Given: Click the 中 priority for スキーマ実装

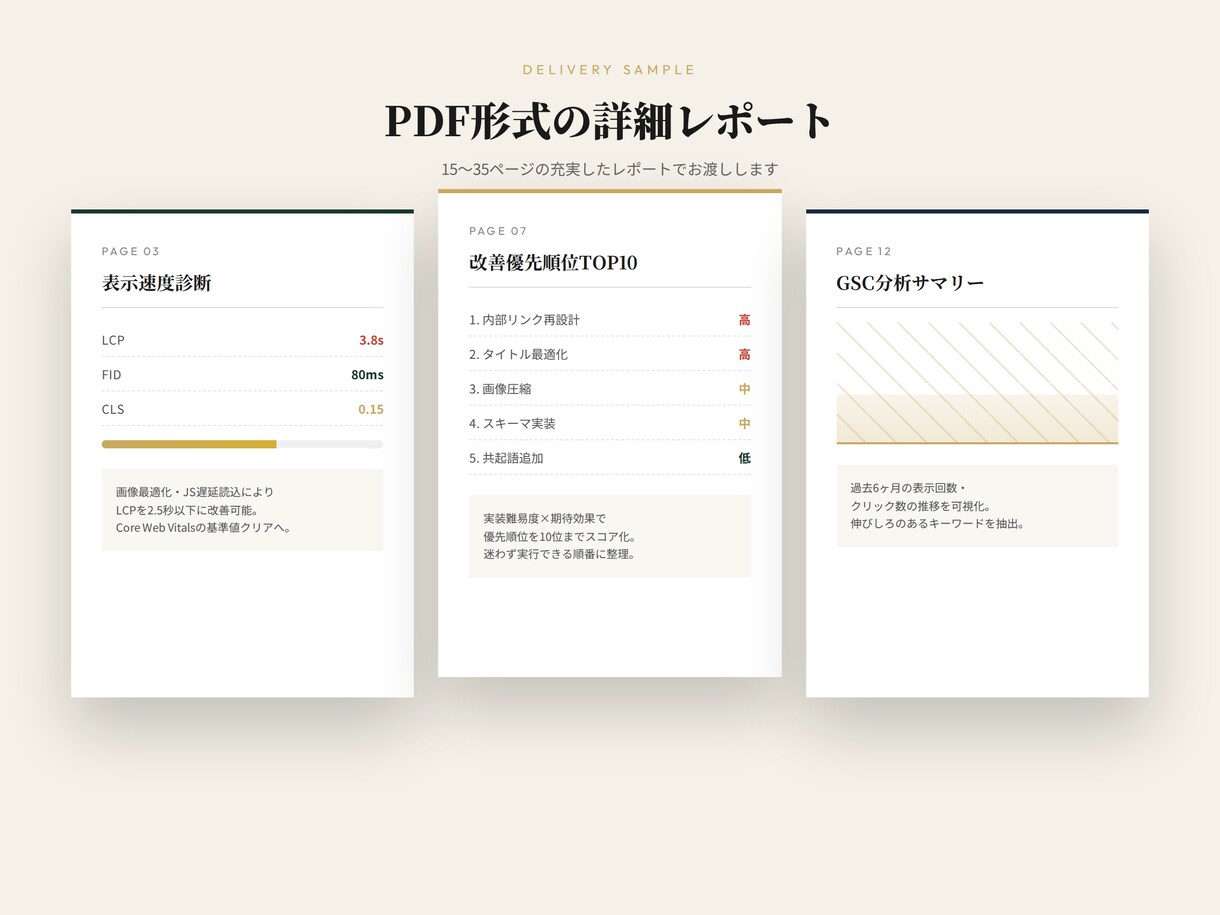Looking at the screenshot, I should tap(744, 423).
